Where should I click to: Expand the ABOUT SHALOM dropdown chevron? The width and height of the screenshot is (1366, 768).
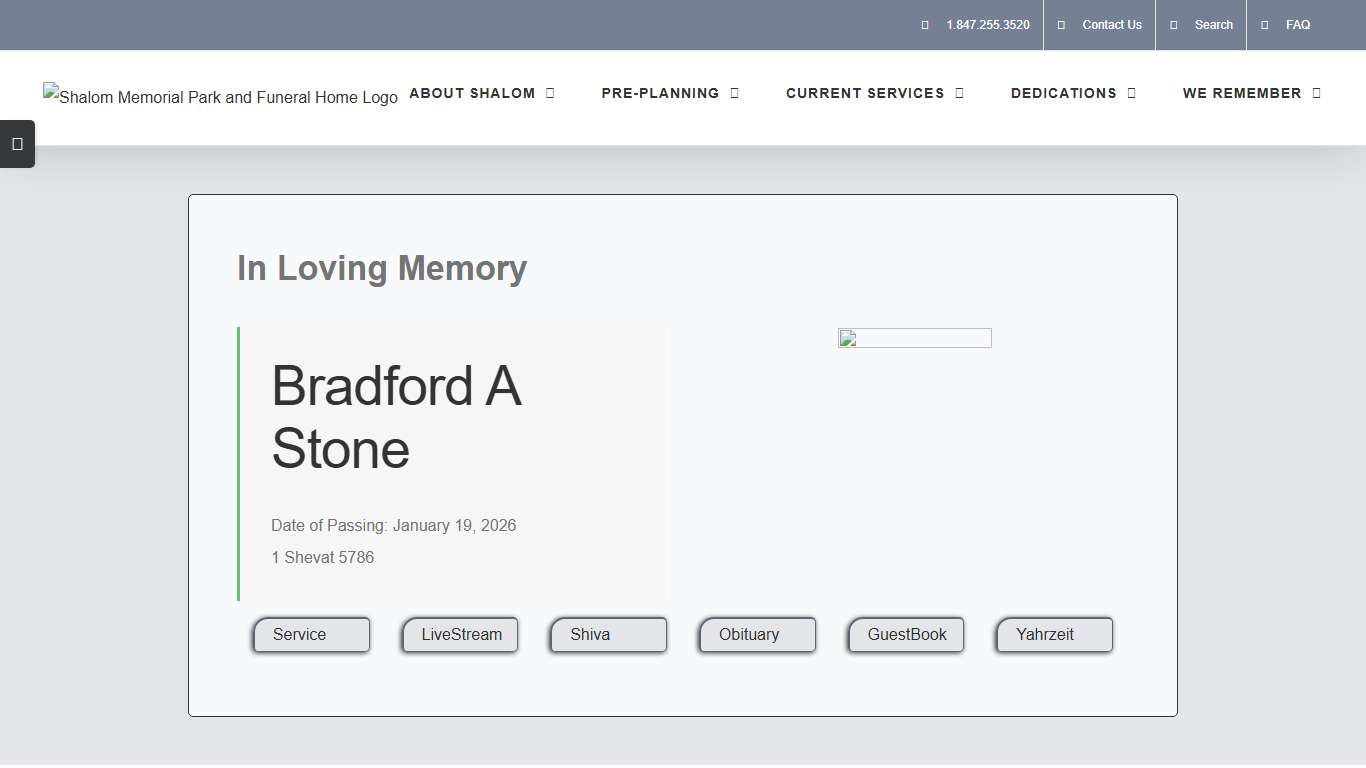click(549, 92)
